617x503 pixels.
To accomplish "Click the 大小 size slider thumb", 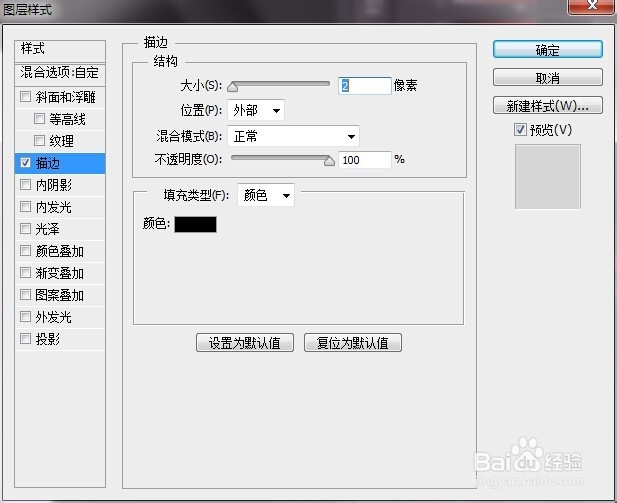I will click(233, 87).
